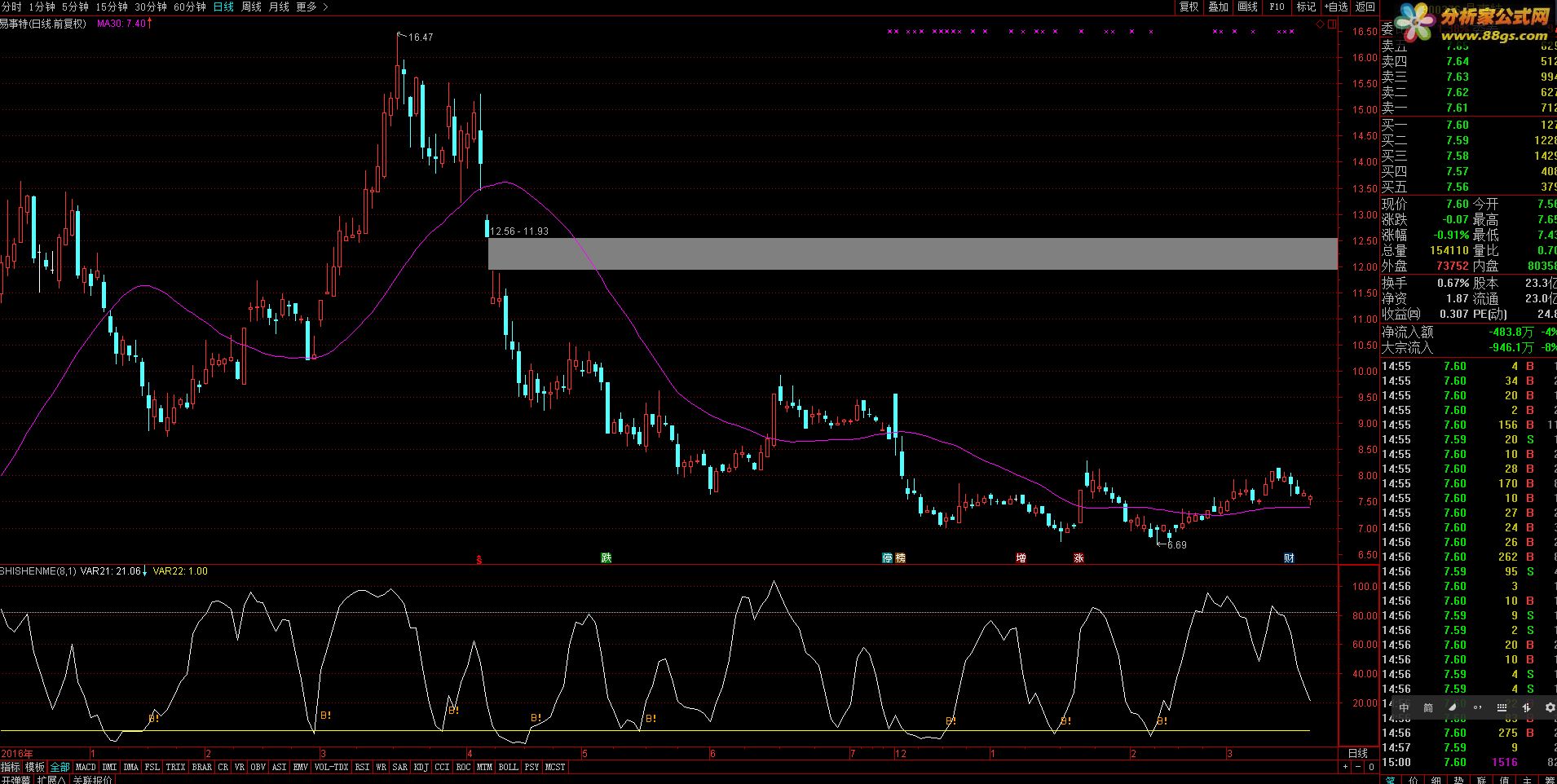Open the 指标 indicator menu
1557x784 pixels.
pos(11,767)
